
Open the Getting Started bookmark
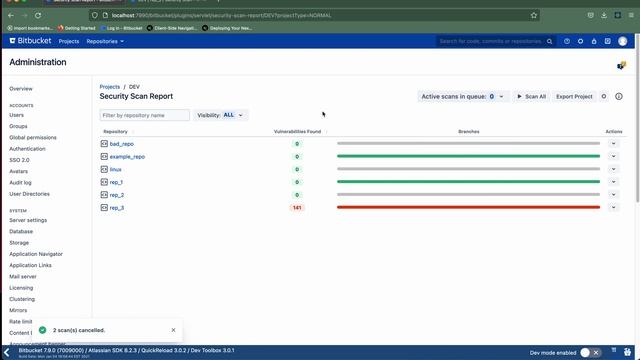77,28
